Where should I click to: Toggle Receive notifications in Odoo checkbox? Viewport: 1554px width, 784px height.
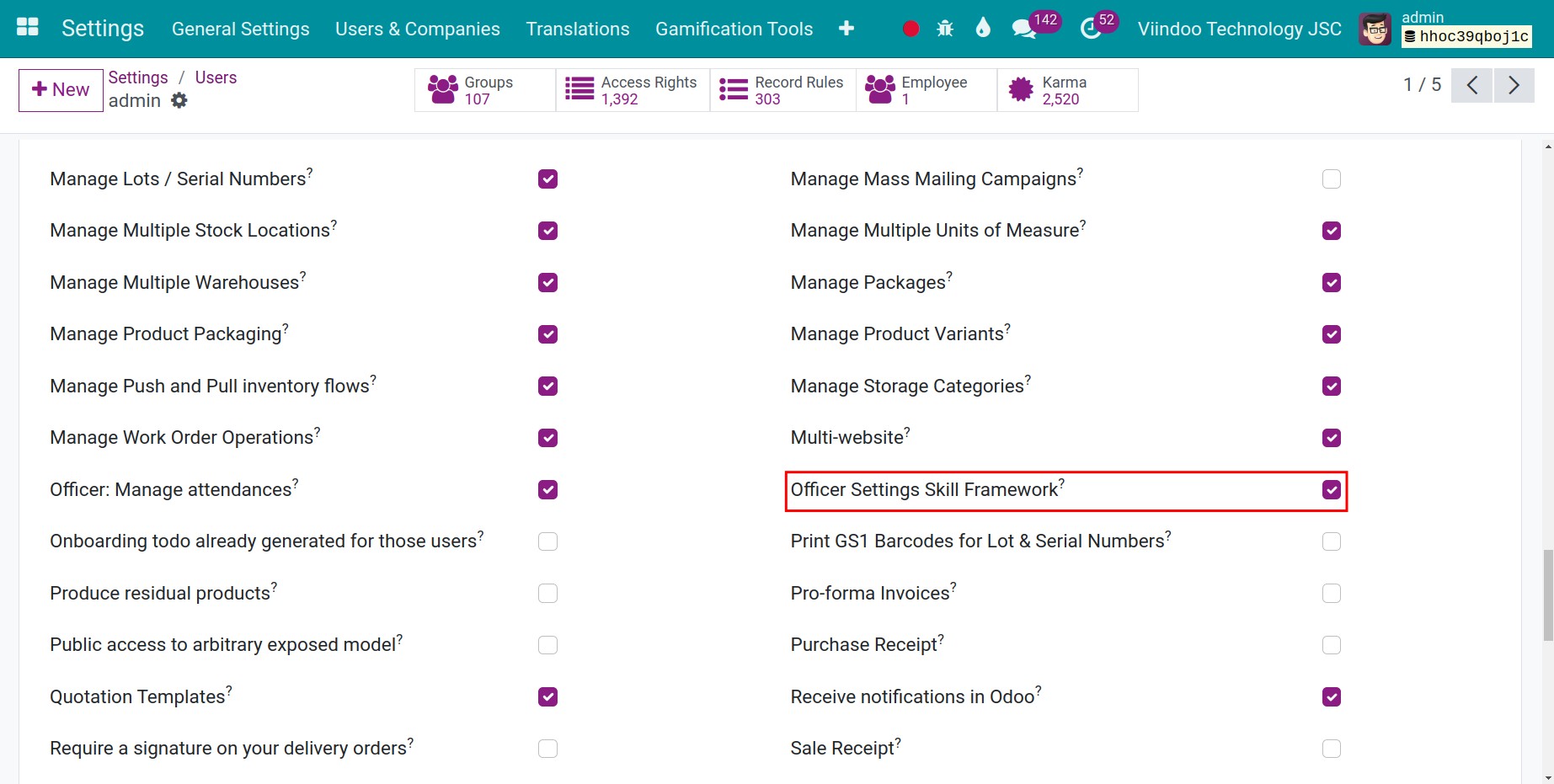coord(1332,697)
